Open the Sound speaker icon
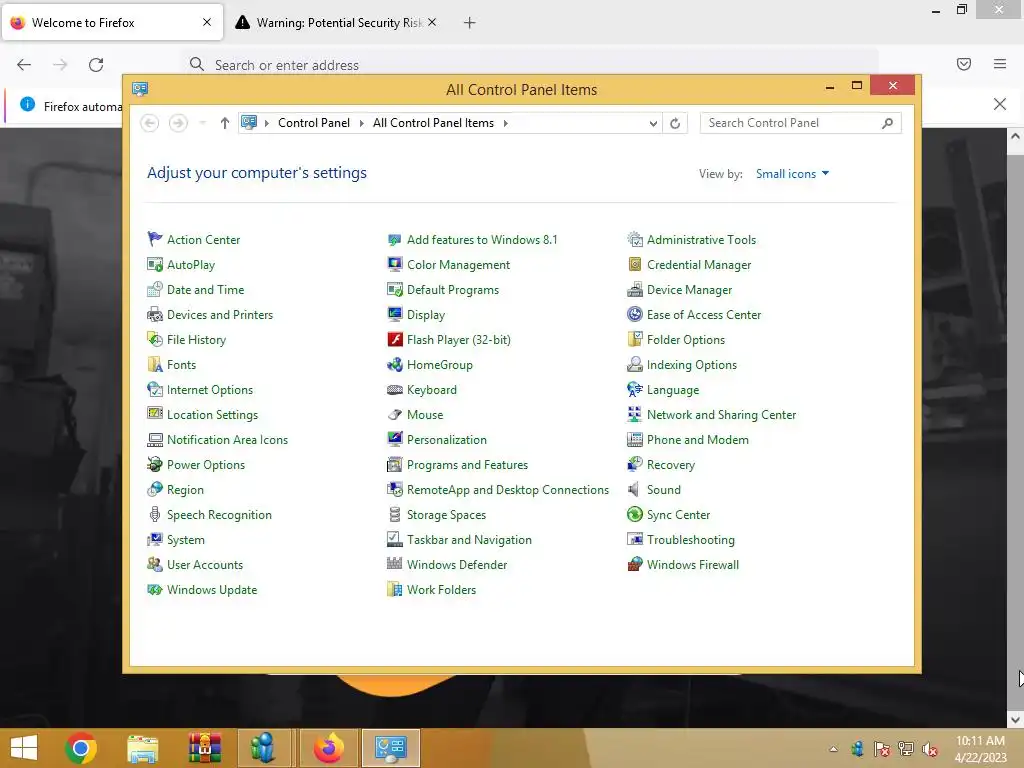The height and width of the screenshot is (768, 1024). (635, 490)
